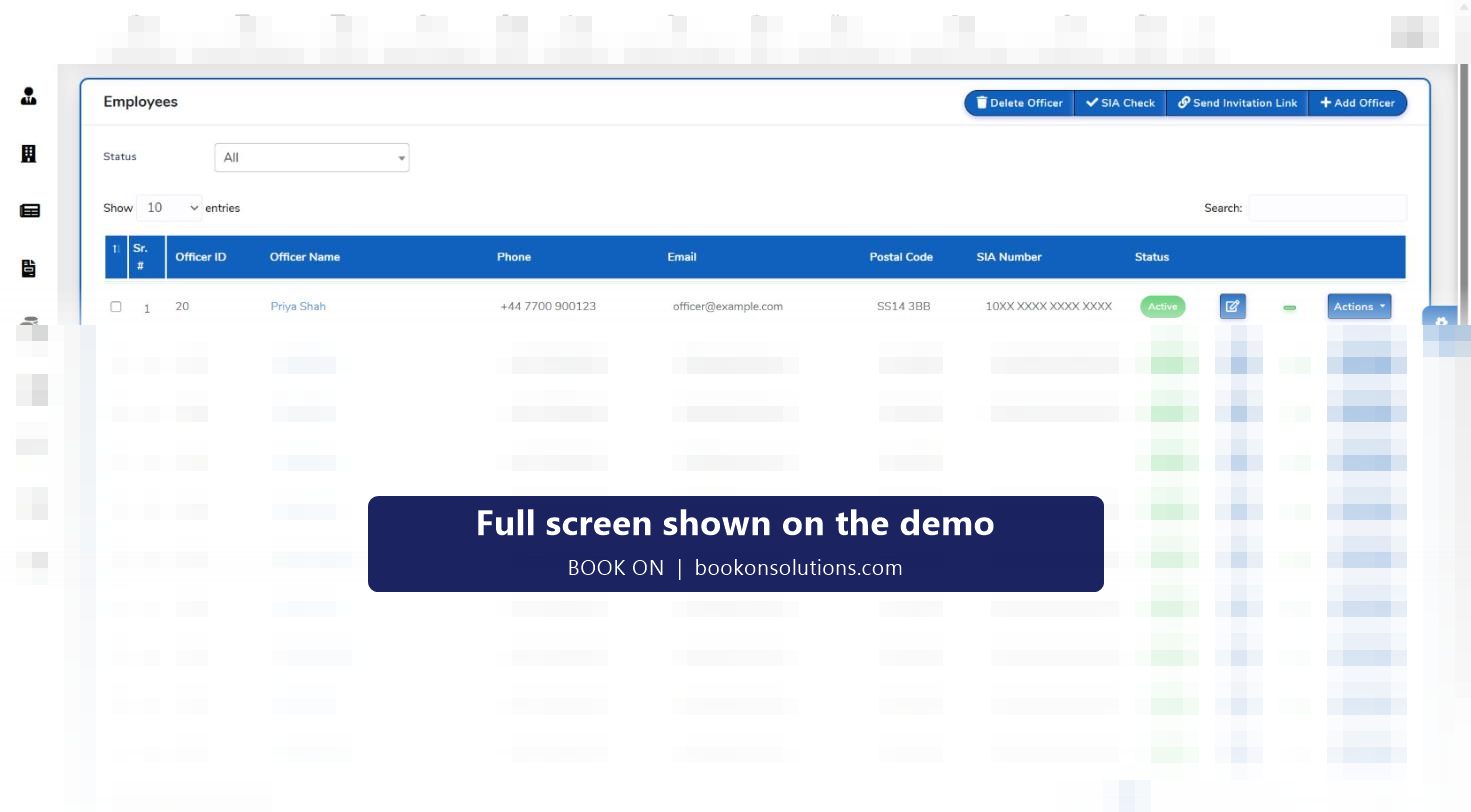The height and width of the screenshot is (812, 1471).
Task: Open Priya Shah officer profile link
Action: pos(298,306)
